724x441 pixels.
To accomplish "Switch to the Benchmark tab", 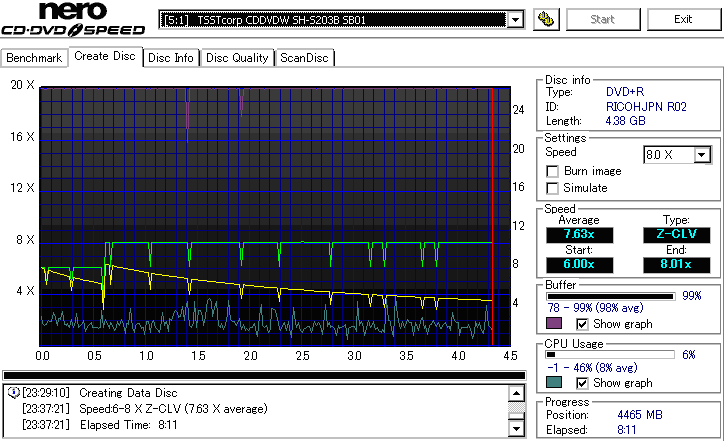I will click(34, 58).
